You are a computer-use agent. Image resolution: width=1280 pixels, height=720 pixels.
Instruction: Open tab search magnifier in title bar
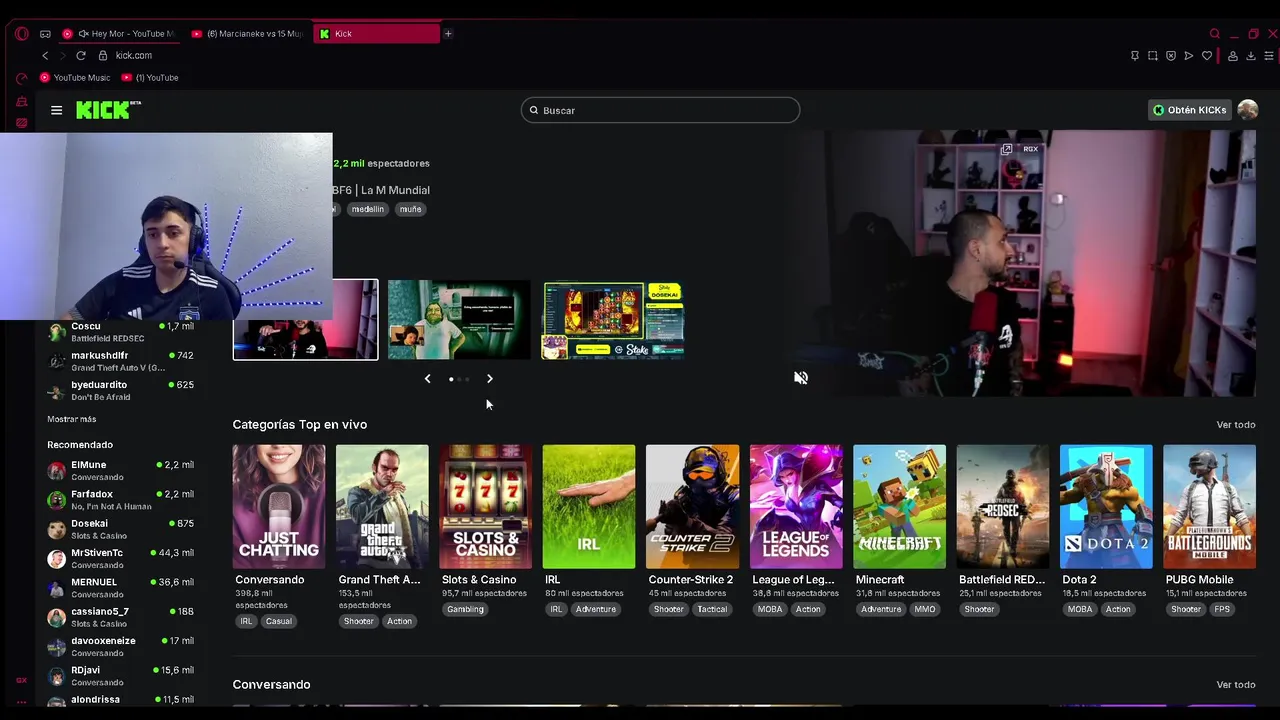click(x=1215, y=34)
